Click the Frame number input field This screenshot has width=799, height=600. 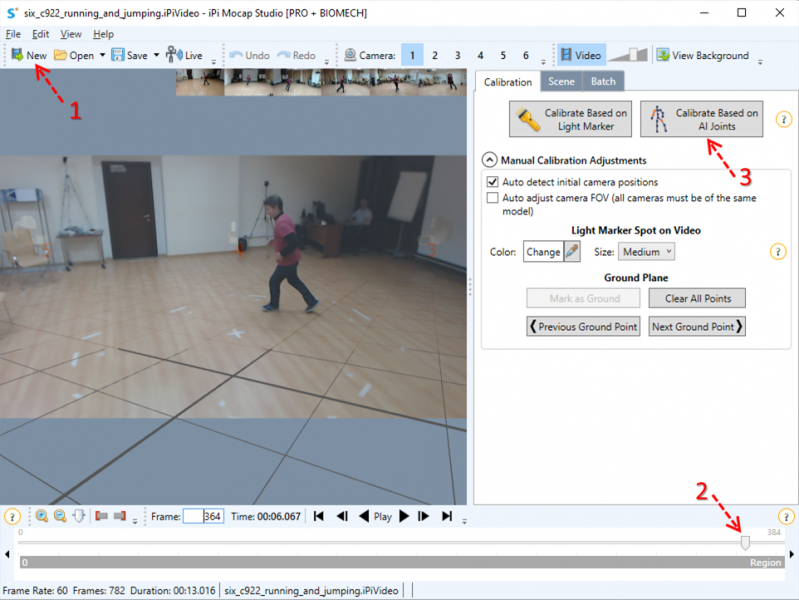pos(203,516)
